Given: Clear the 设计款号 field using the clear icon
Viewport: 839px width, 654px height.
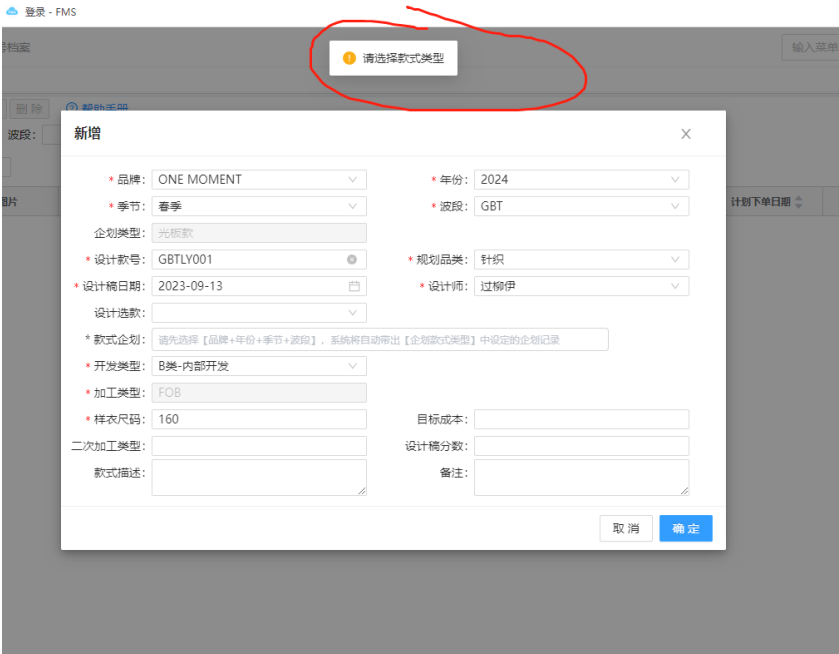Looking at the screenshot, I should [352, 260].
